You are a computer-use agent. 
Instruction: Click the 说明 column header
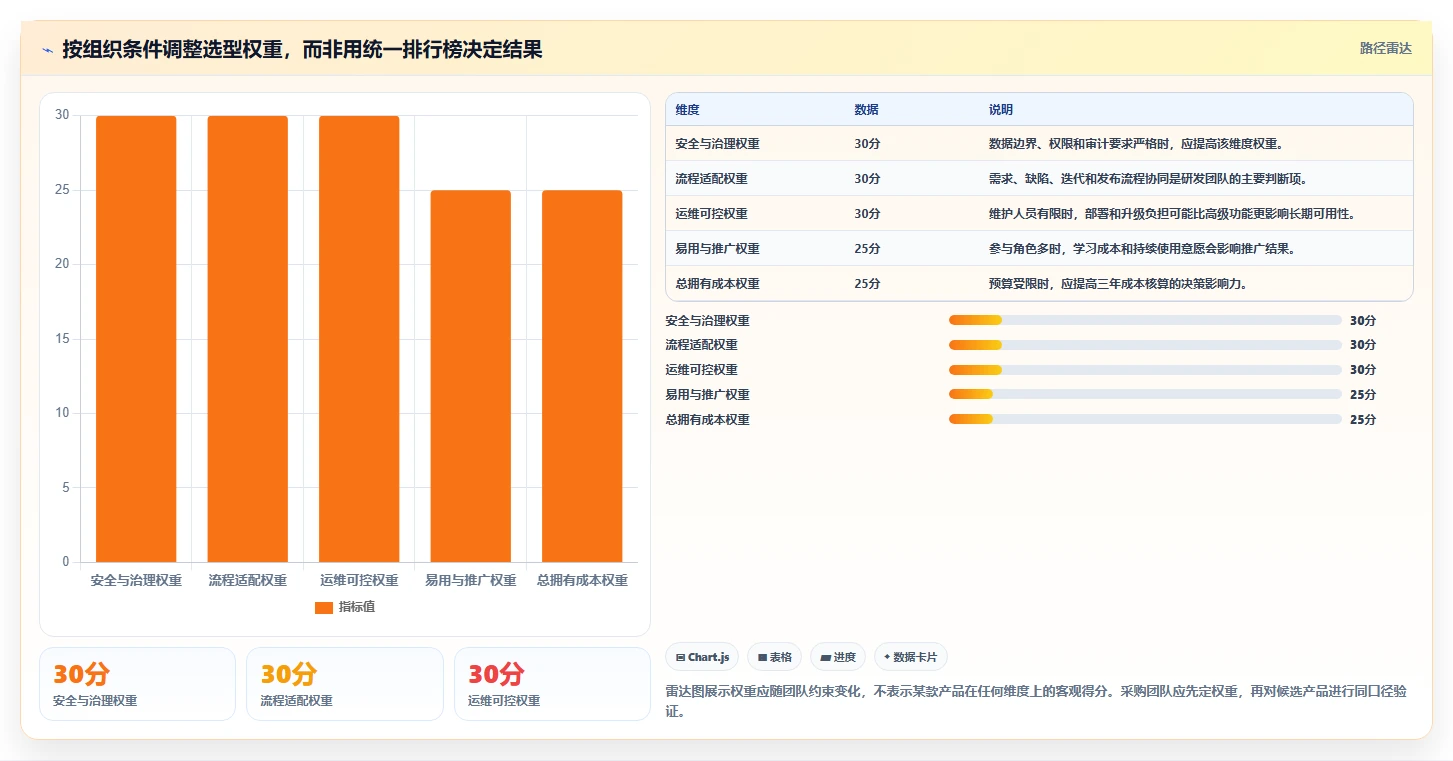pyautogui.click(x=1001, y=110)
